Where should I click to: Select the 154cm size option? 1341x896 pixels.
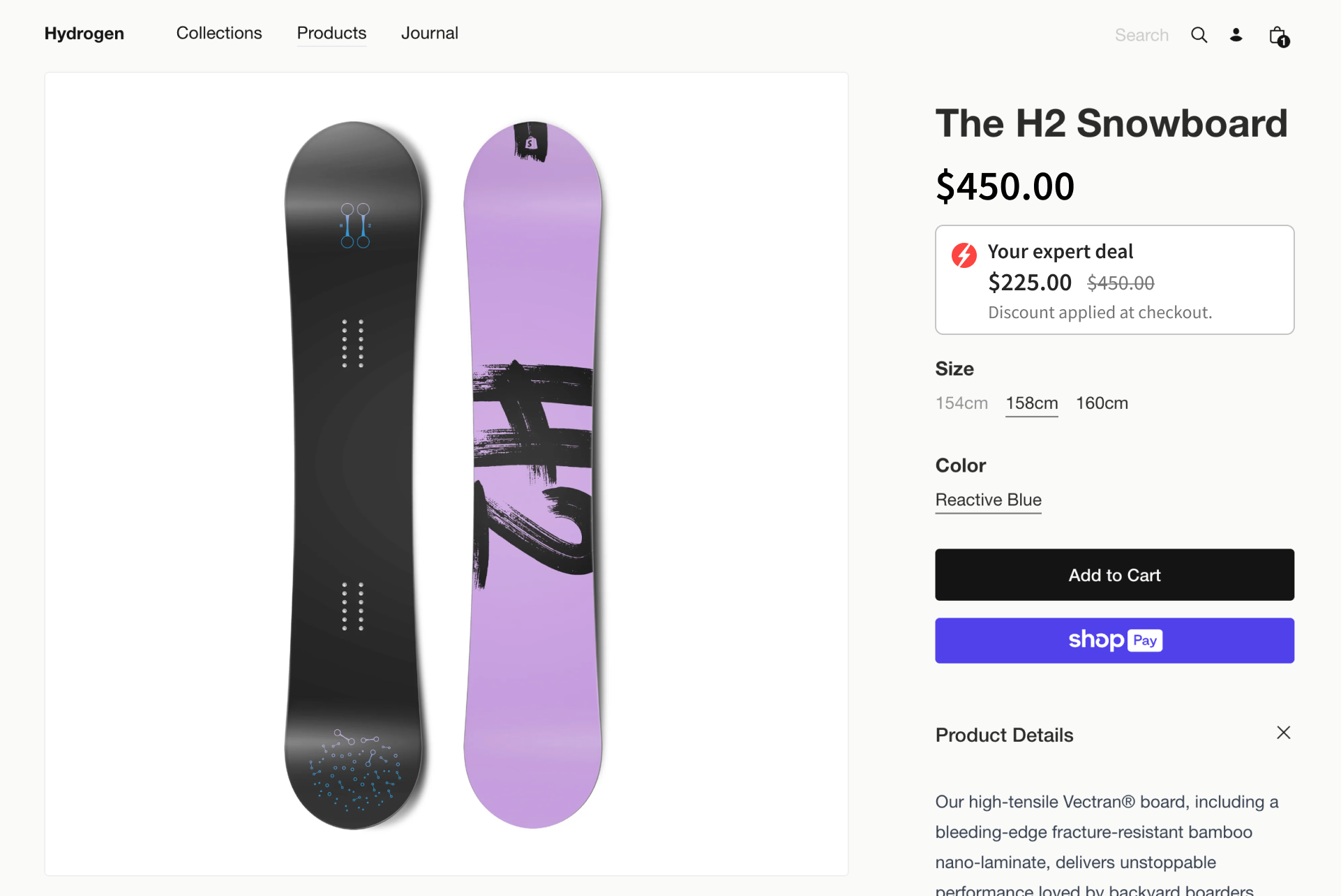(961, 403)
